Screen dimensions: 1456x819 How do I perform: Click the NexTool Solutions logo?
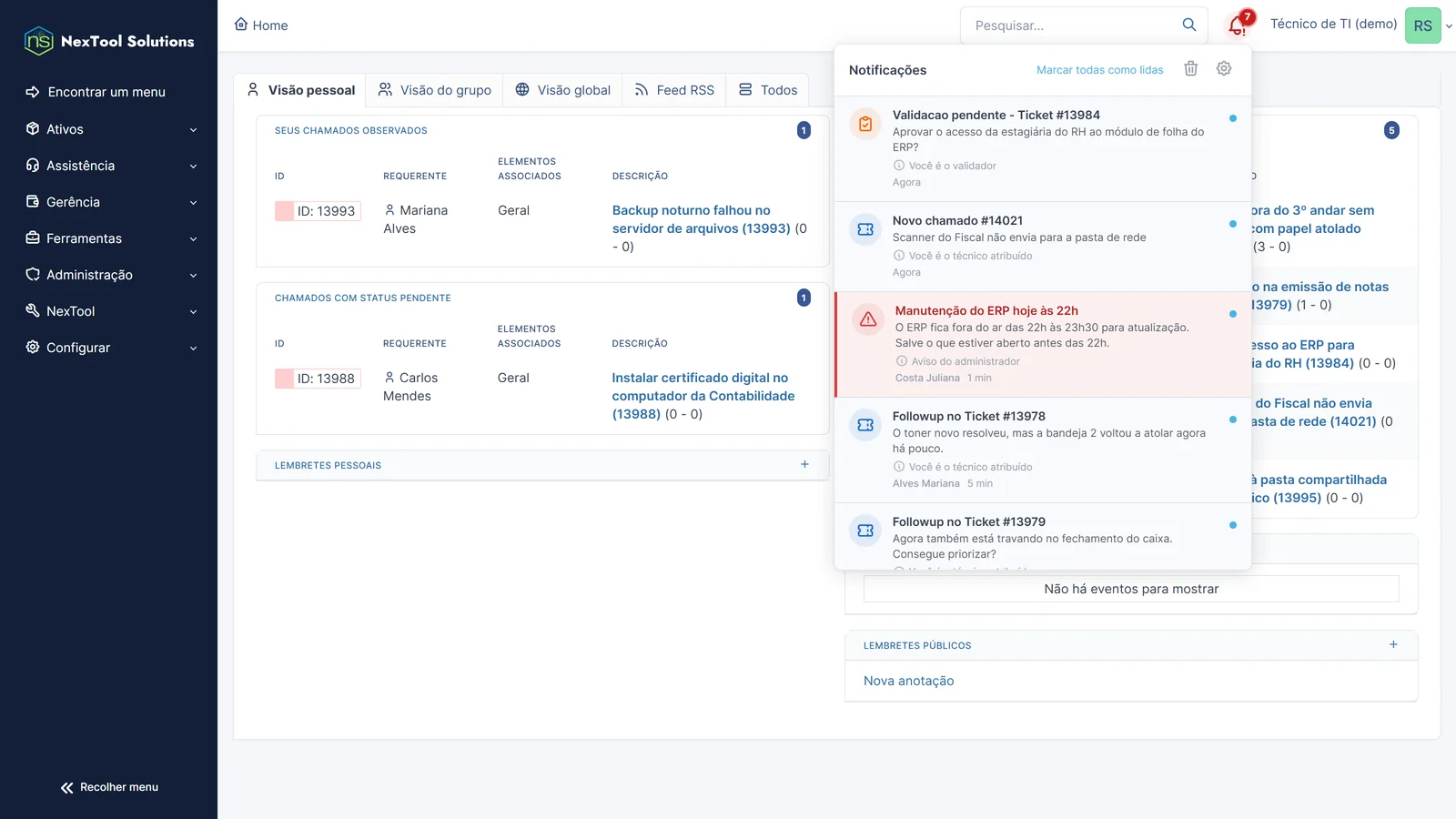[x=109, y=41]
